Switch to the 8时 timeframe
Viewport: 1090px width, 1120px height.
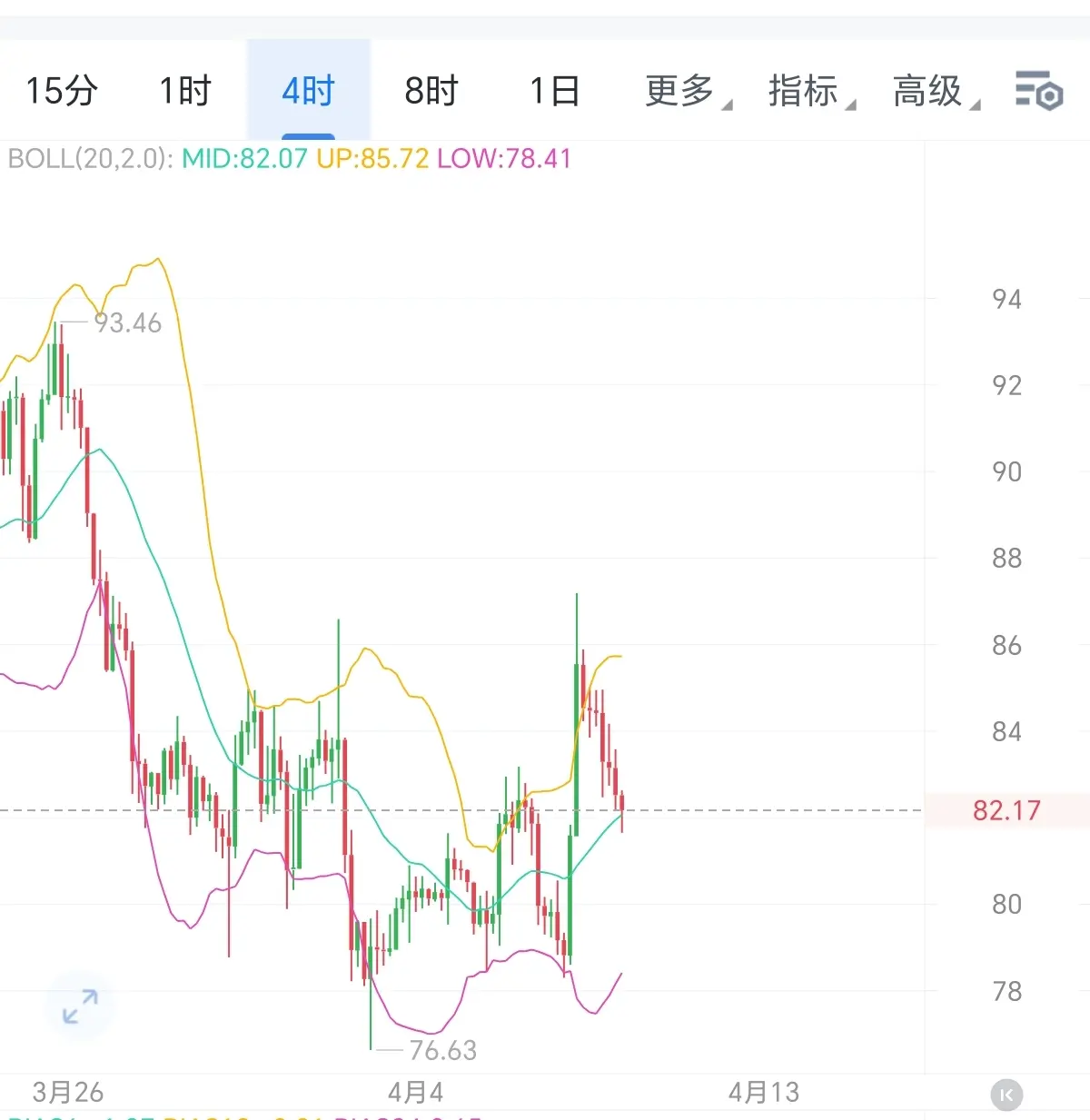(x=431, y=91)
